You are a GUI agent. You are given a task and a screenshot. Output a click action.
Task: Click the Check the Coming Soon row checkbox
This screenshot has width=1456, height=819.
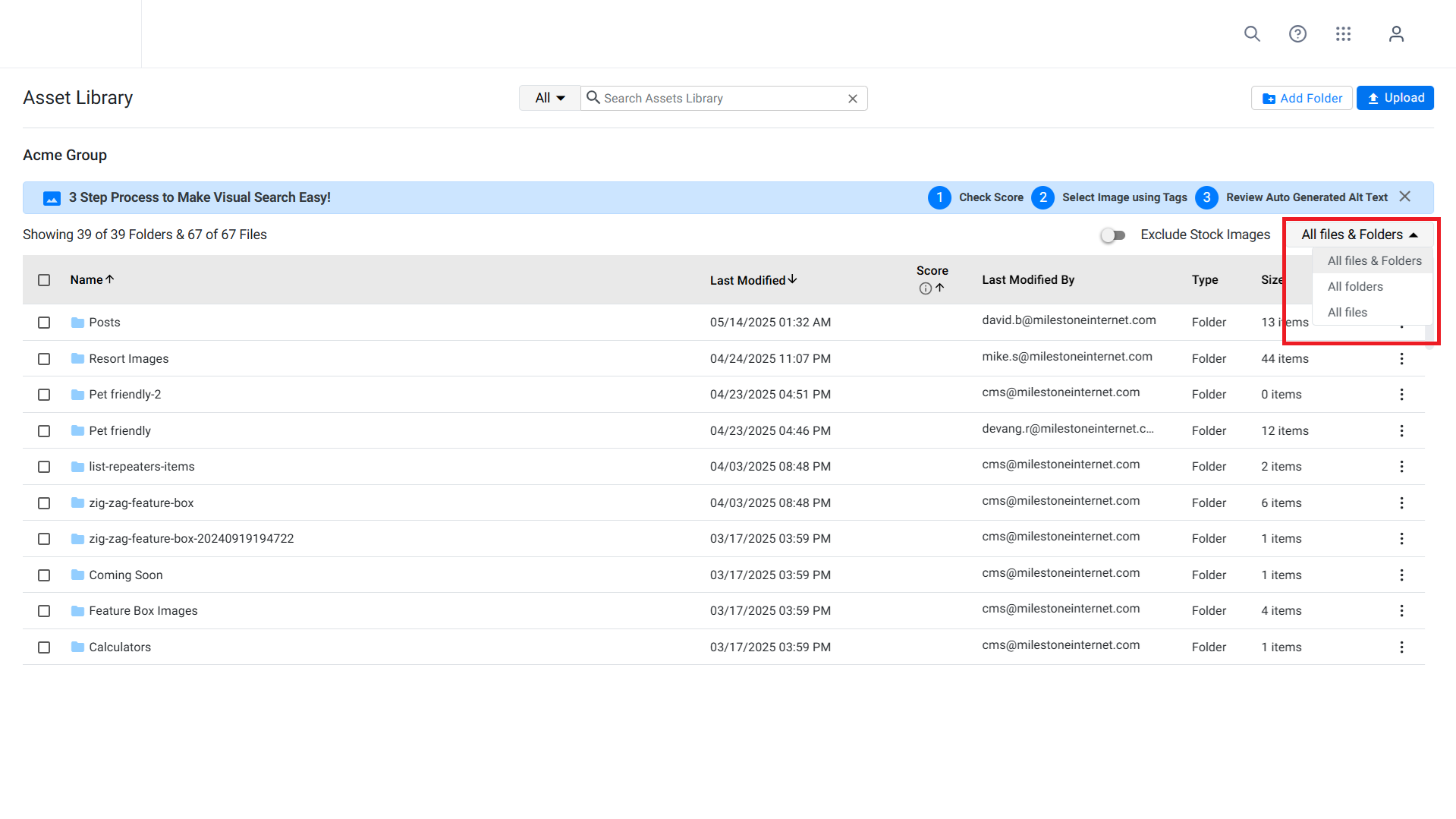click(x=44, y=575)
